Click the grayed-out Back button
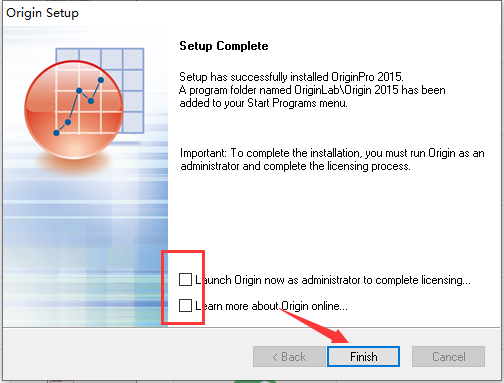This screenshot has width=504, height=383. [x=289, y=357]
